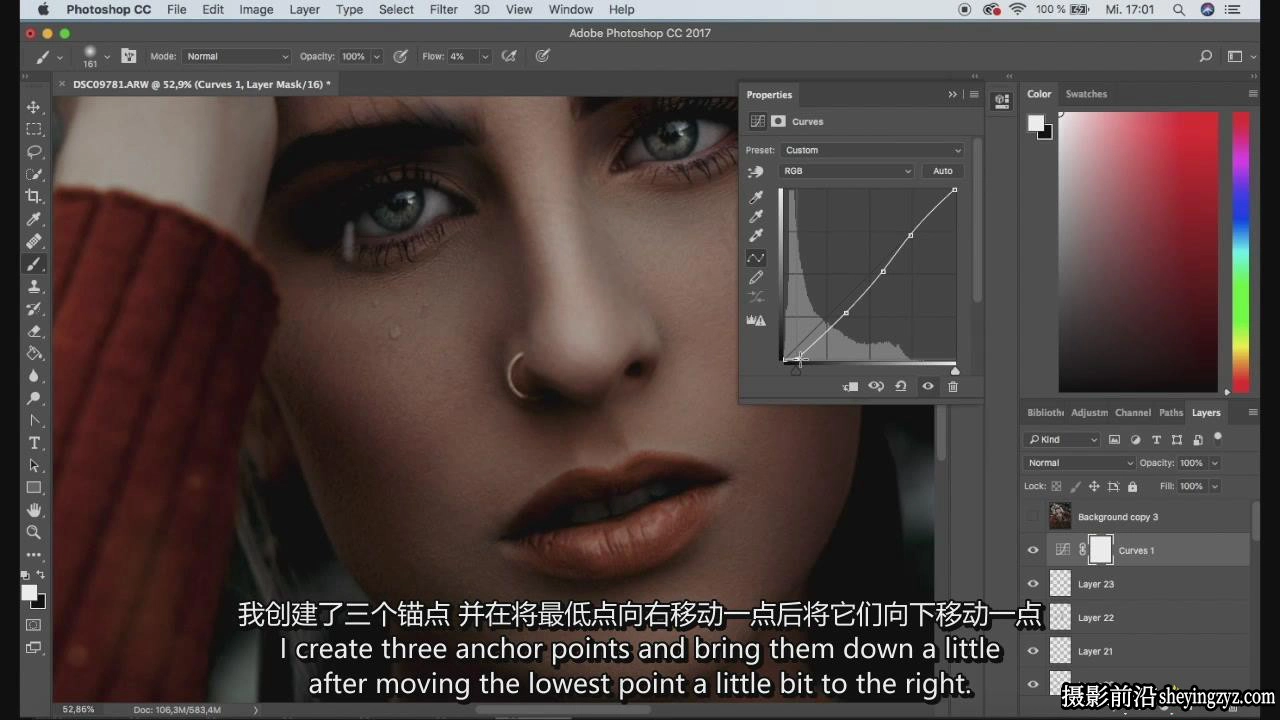Switch to the Paths tab

pos(1171,412)
